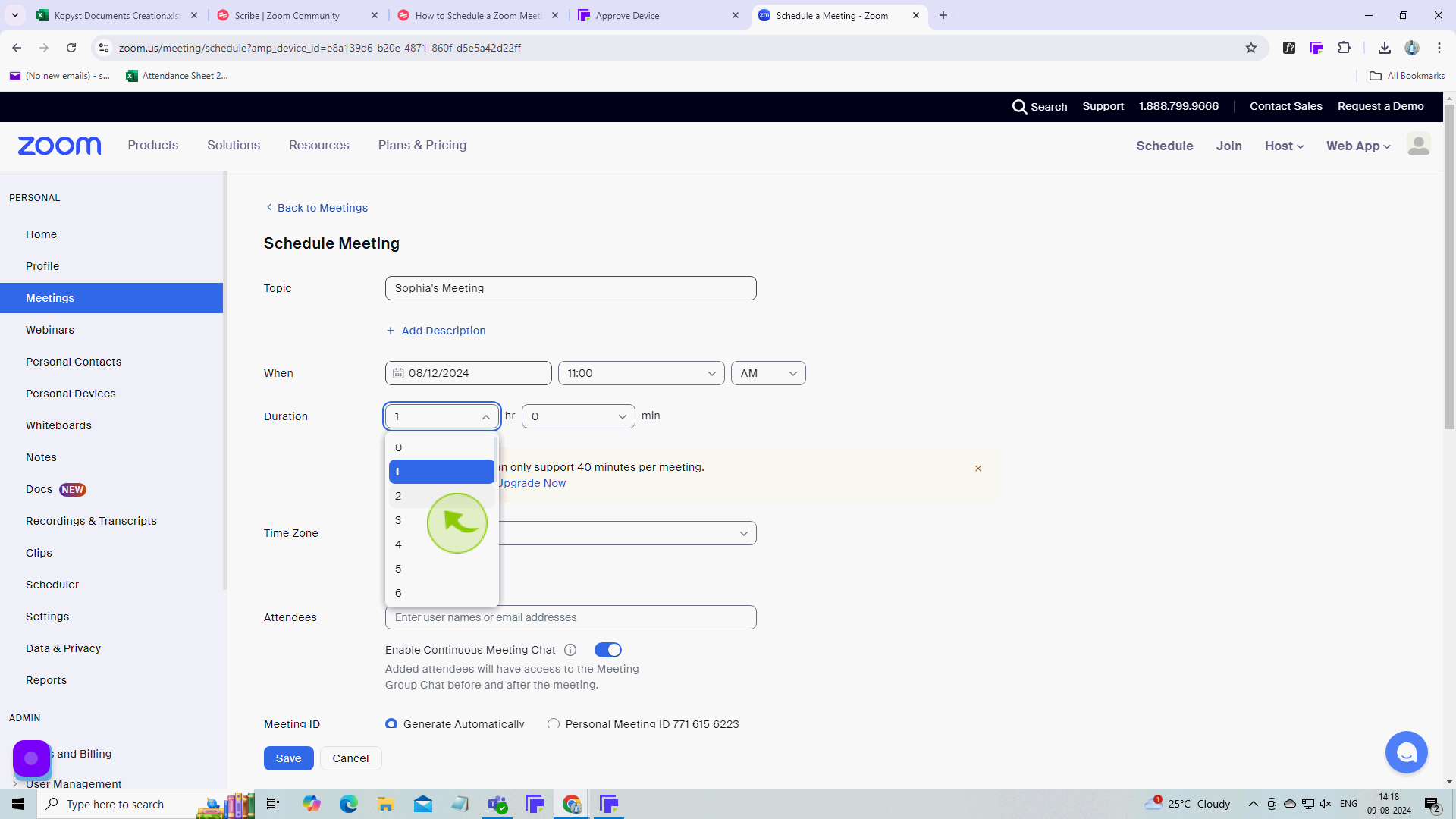
Task: Open the tab search dropdown arrow
Action: (x=14, y=15)
